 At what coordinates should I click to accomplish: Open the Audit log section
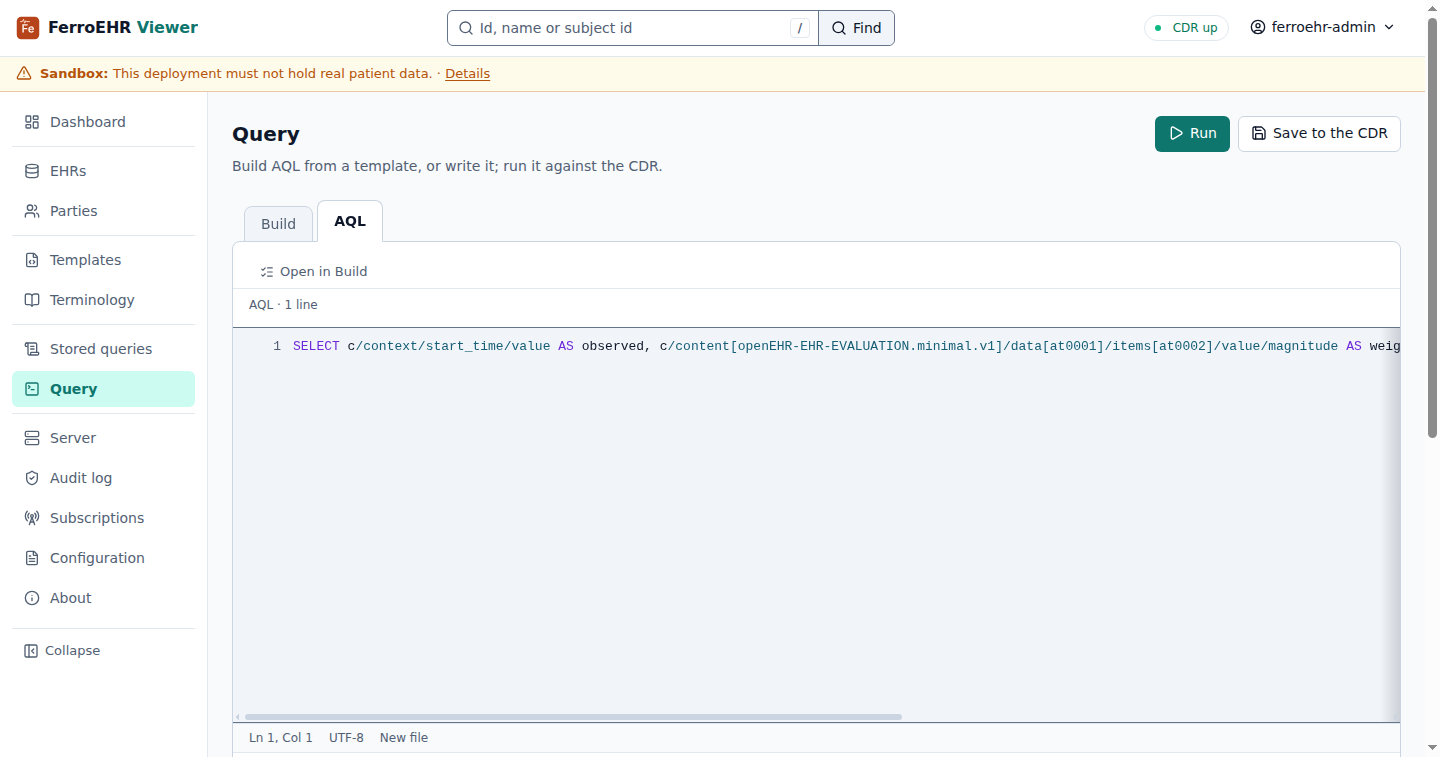(103, 478)
